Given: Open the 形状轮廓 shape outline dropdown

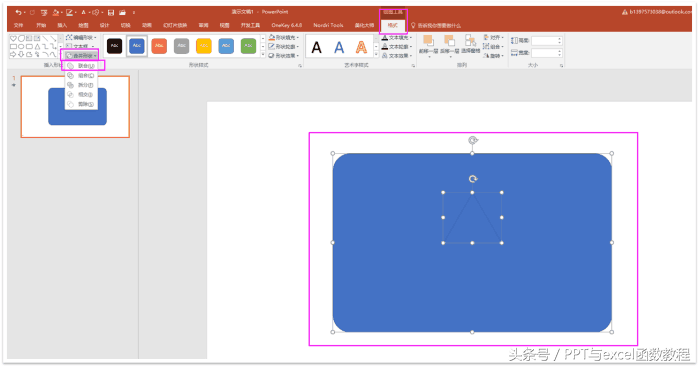Looking at the screenshot, I should tap(284, 46).
